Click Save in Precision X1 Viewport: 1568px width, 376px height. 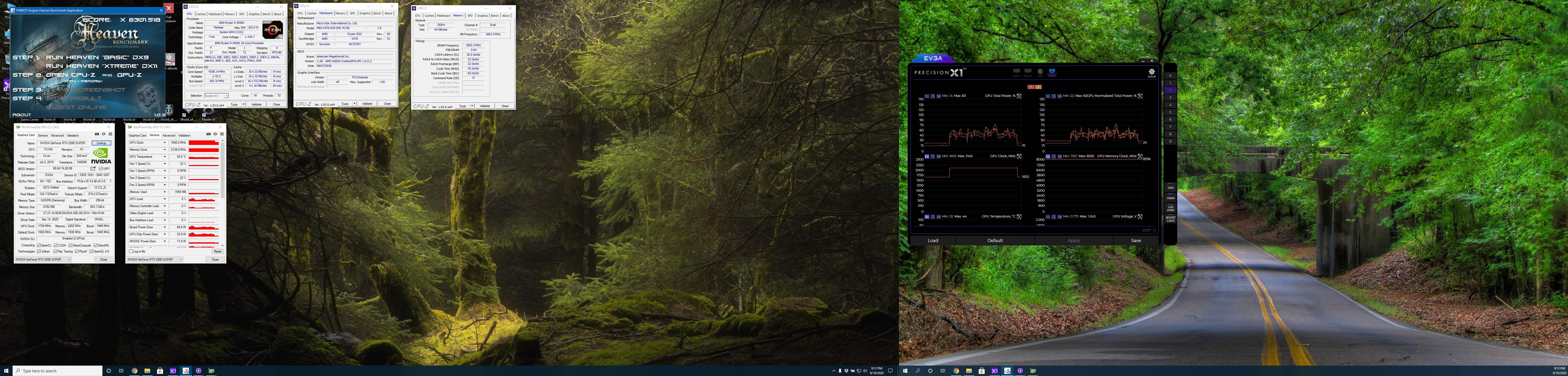1136,240
